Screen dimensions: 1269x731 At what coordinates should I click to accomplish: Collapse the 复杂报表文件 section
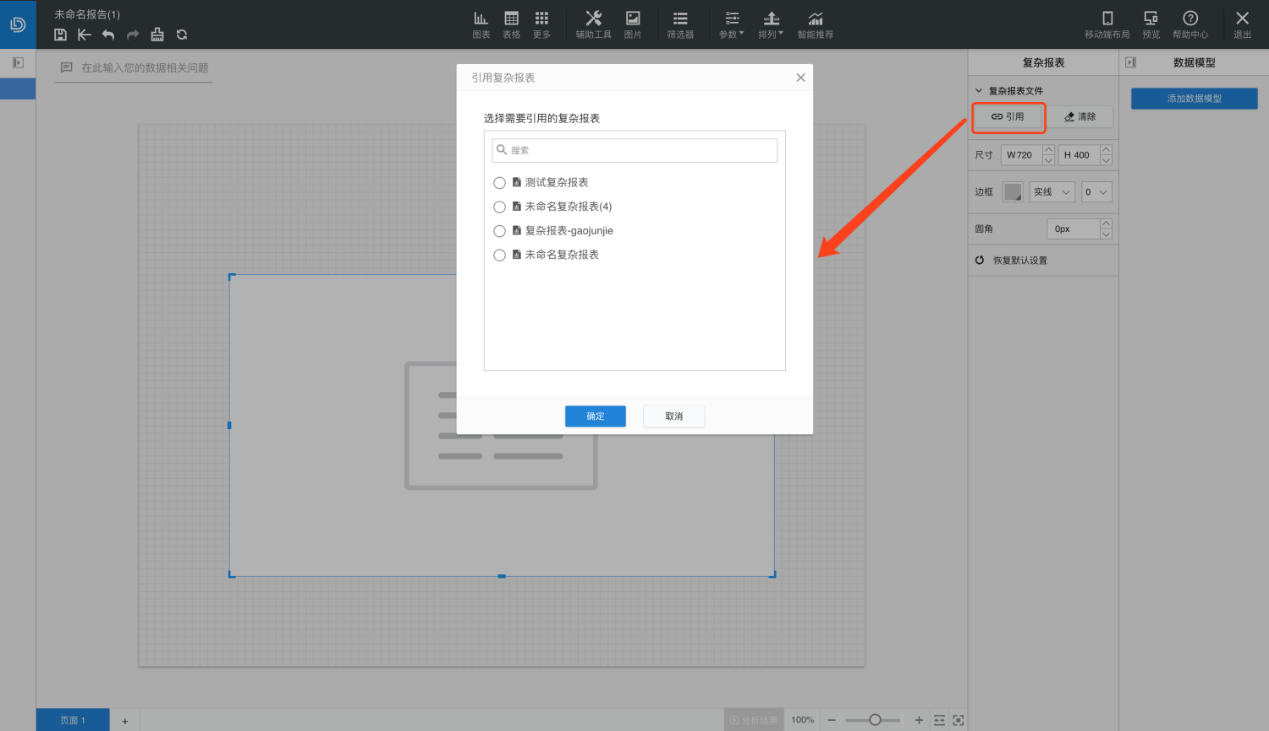(979, 91)
